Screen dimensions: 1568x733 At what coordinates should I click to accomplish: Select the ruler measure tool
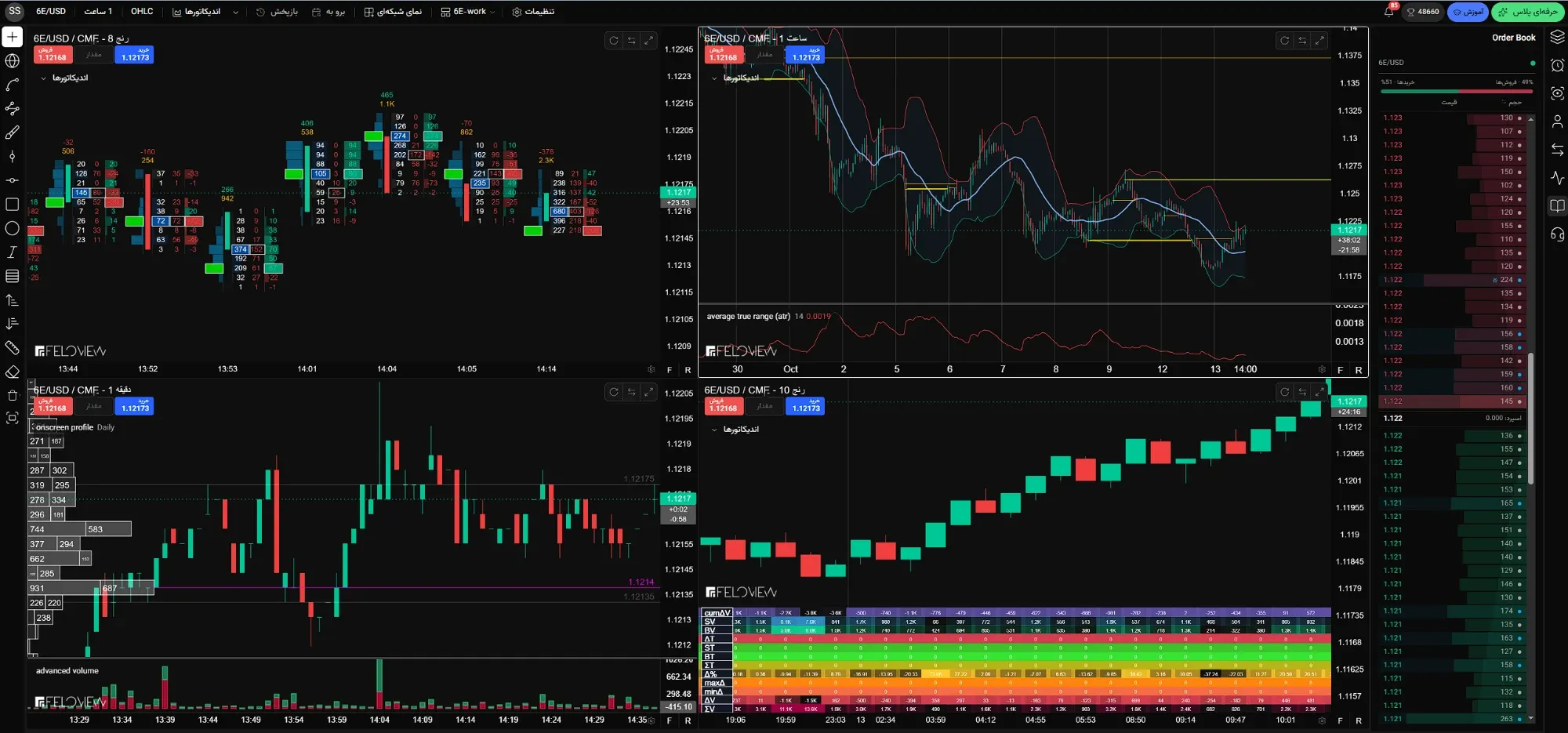click(12, 347)
